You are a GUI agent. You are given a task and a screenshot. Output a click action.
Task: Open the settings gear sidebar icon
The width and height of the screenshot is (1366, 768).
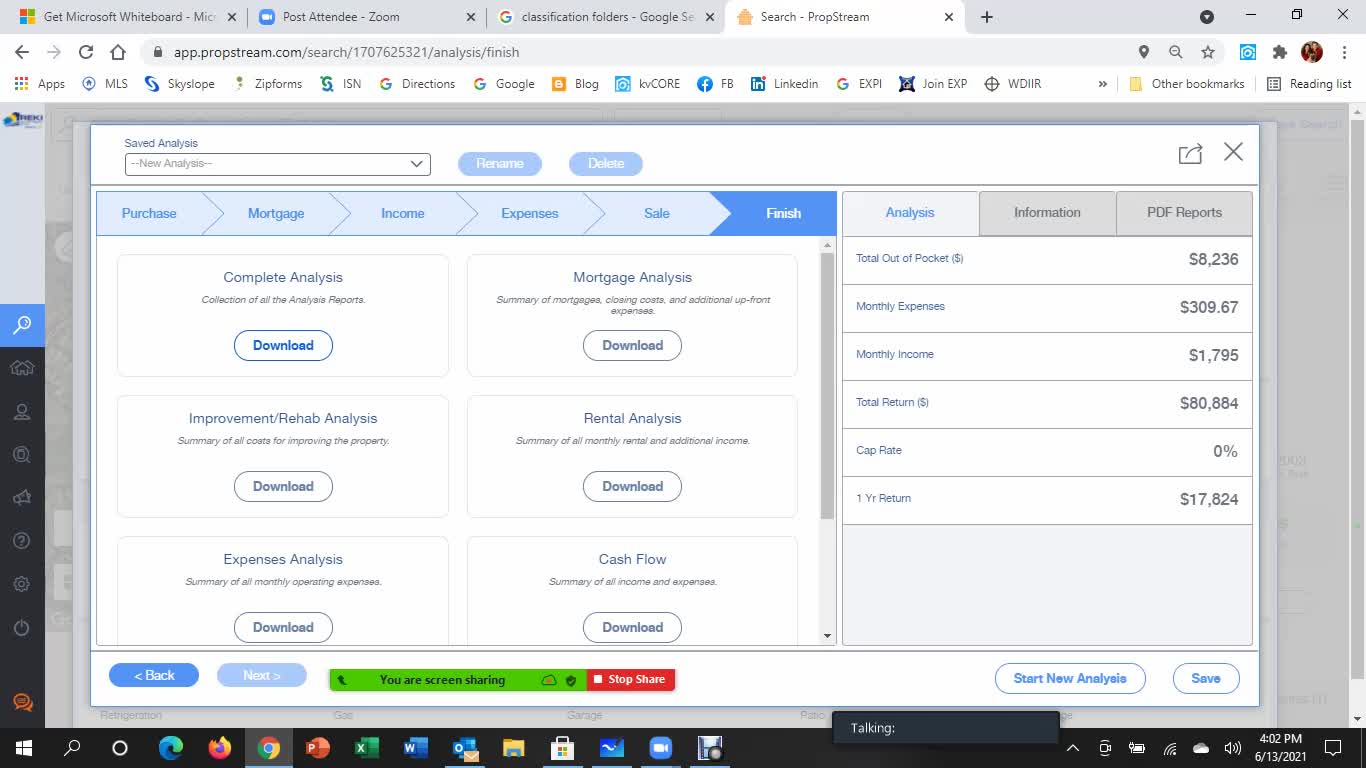(x=22, y=584)
